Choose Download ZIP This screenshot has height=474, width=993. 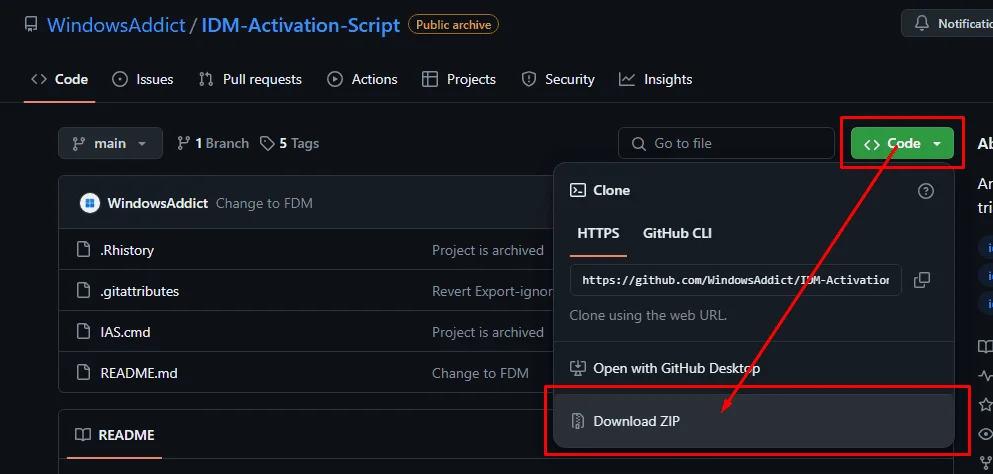[x=754, y=421]
